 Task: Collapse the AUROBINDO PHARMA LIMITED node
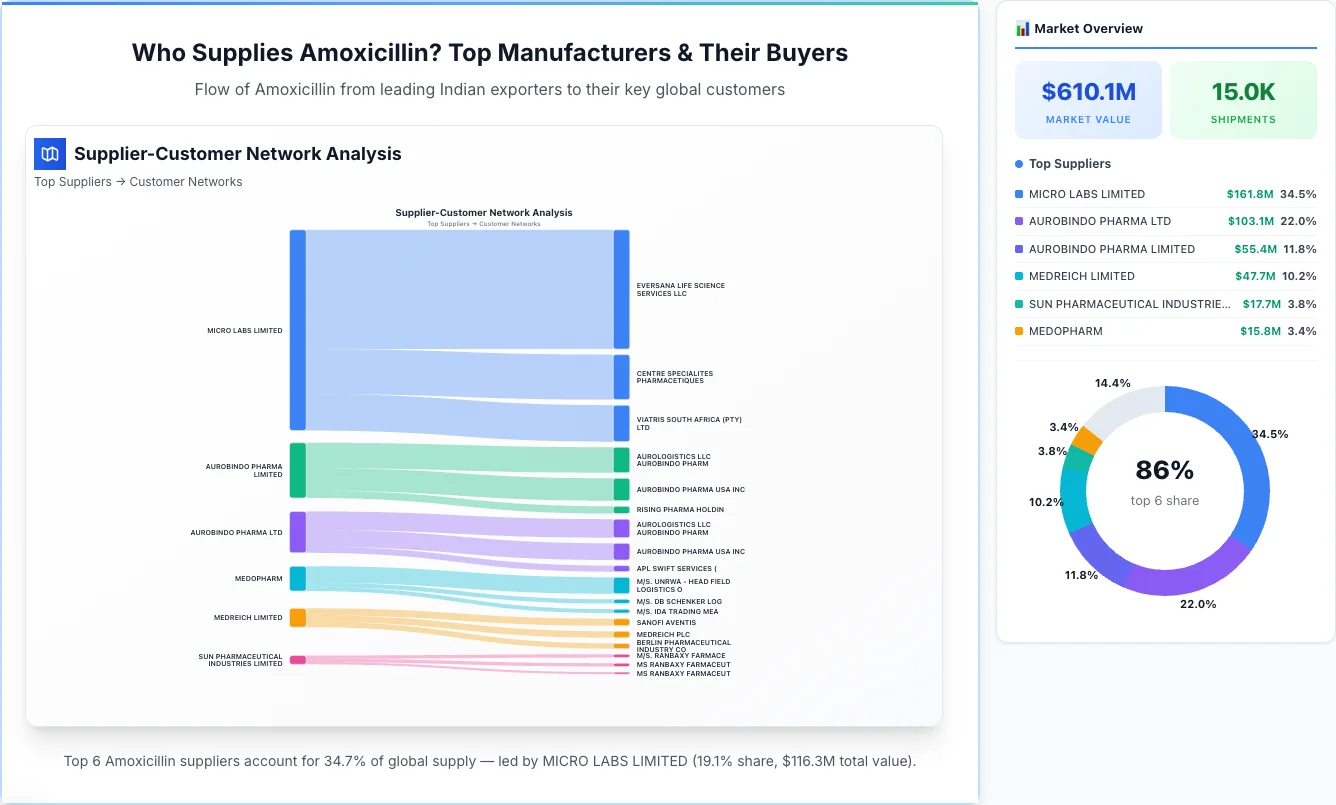coord(297,470)
